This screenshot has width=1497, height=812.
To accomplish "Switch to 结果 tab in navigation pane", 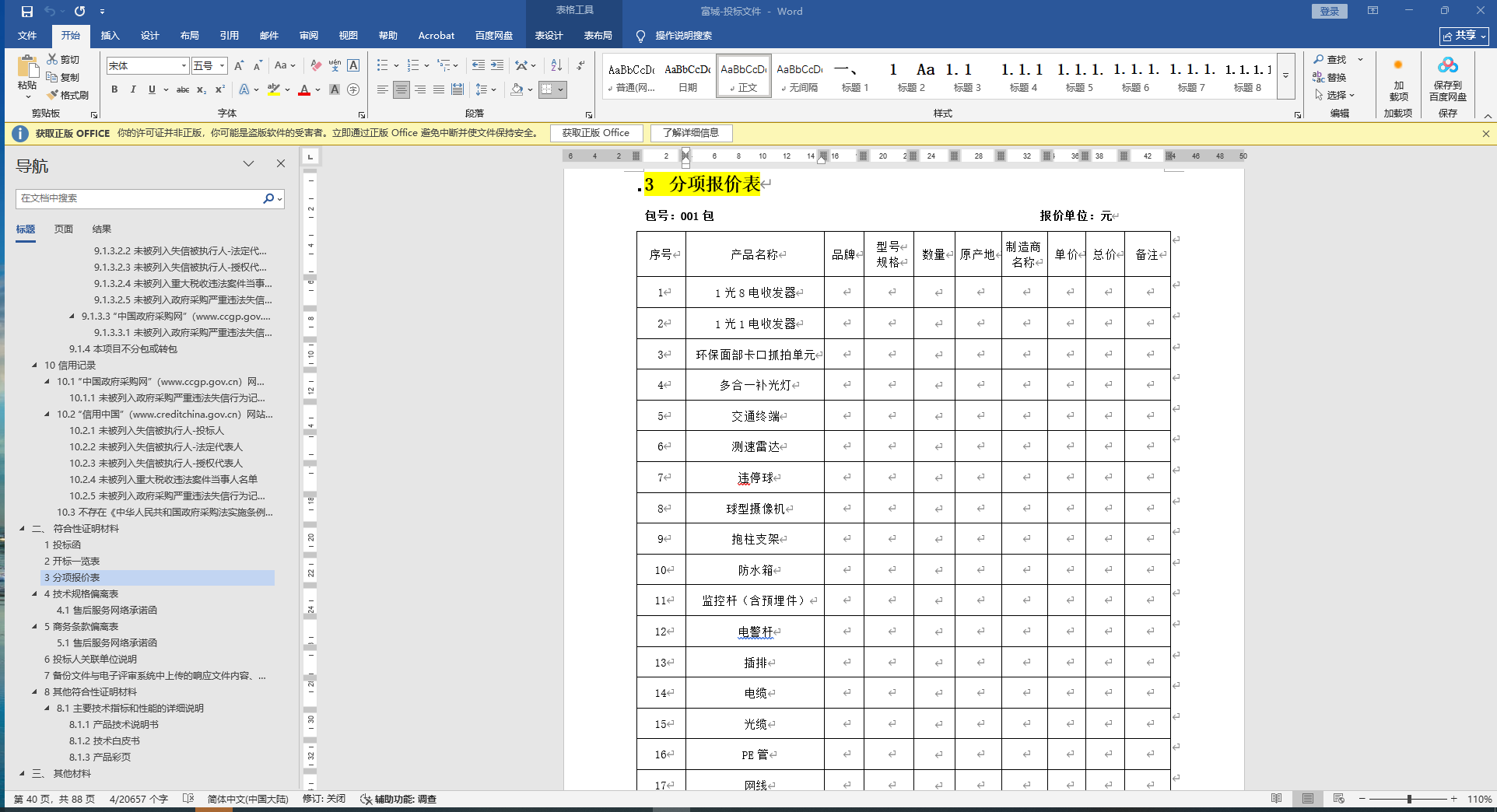I will coord(102,229).
